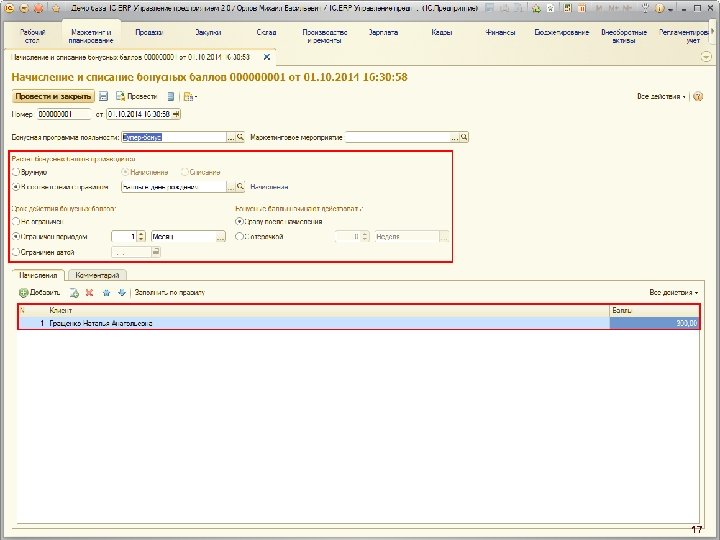720x540 pixels.
Task: Switch to the Комментарий tab
Action: pyautogui.click(x=97, y=275)
